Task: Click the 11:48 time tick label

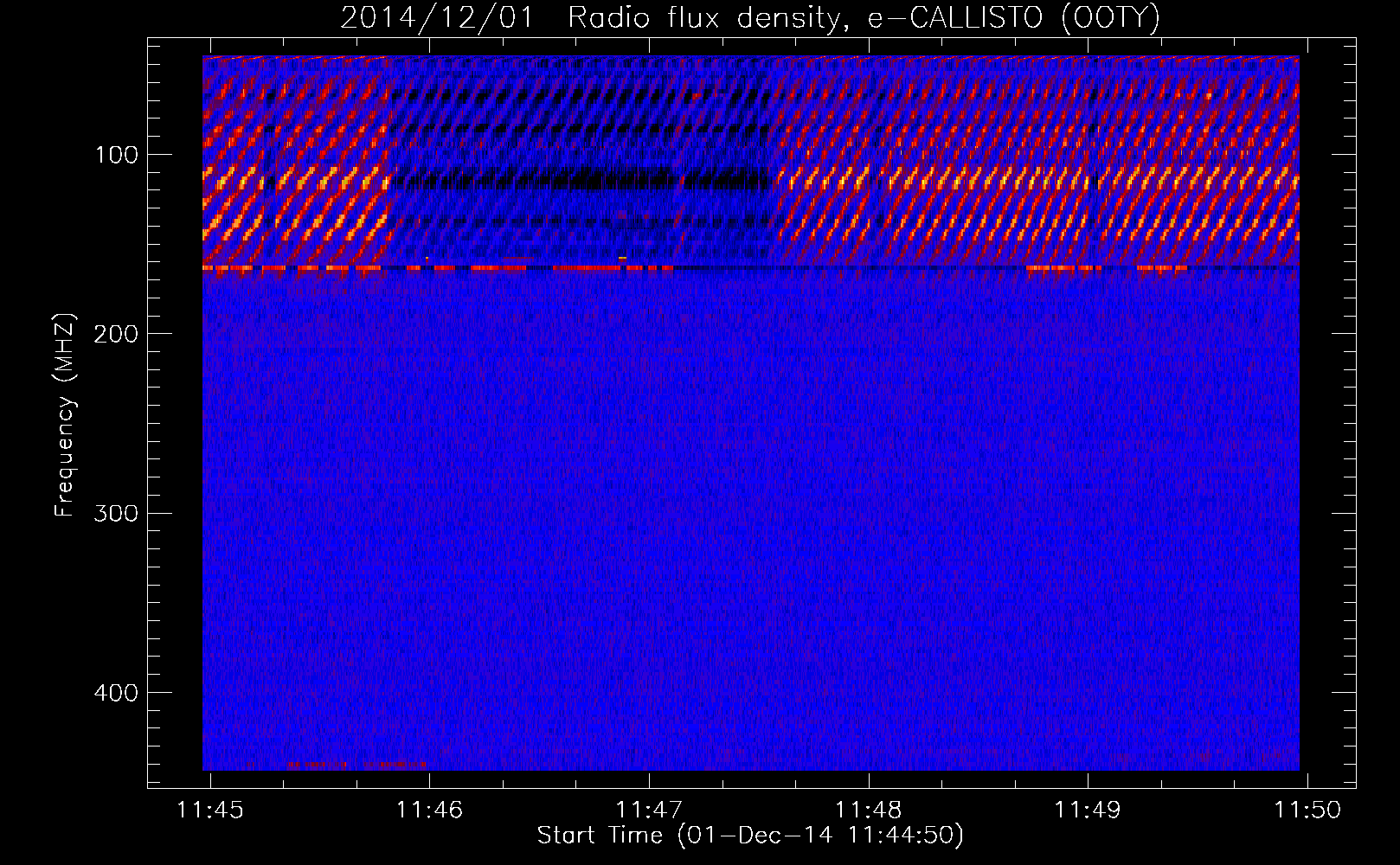Action: 869,810
